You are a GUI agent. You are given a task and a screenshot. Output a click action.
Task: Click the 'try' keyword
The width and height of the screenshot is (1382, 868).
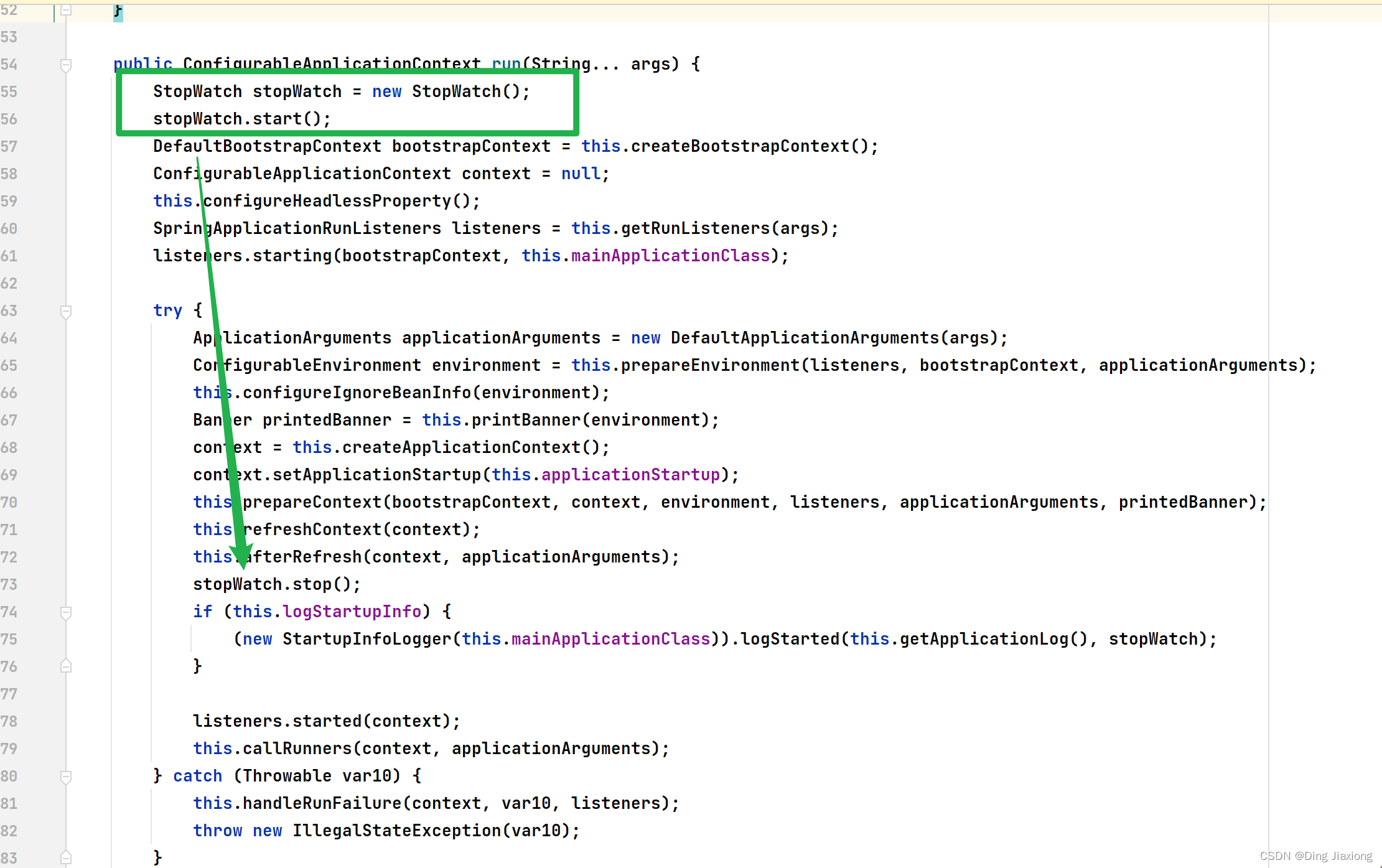pyautogui.click(x=167, y=310)
